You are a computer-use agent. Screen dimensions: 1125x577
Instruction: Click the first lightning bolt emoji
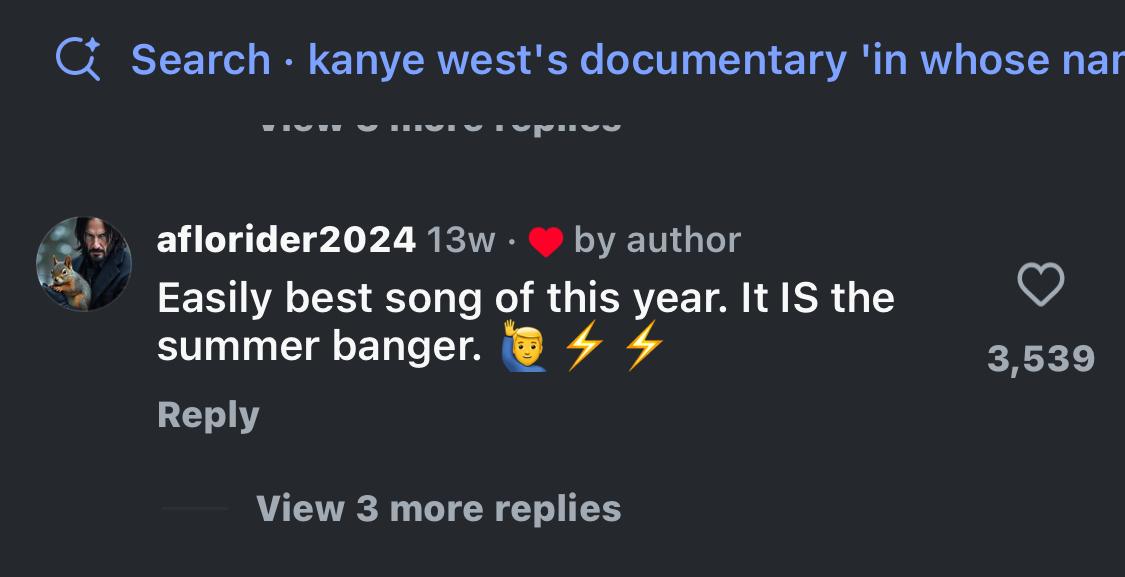click(x=584, y=349)
